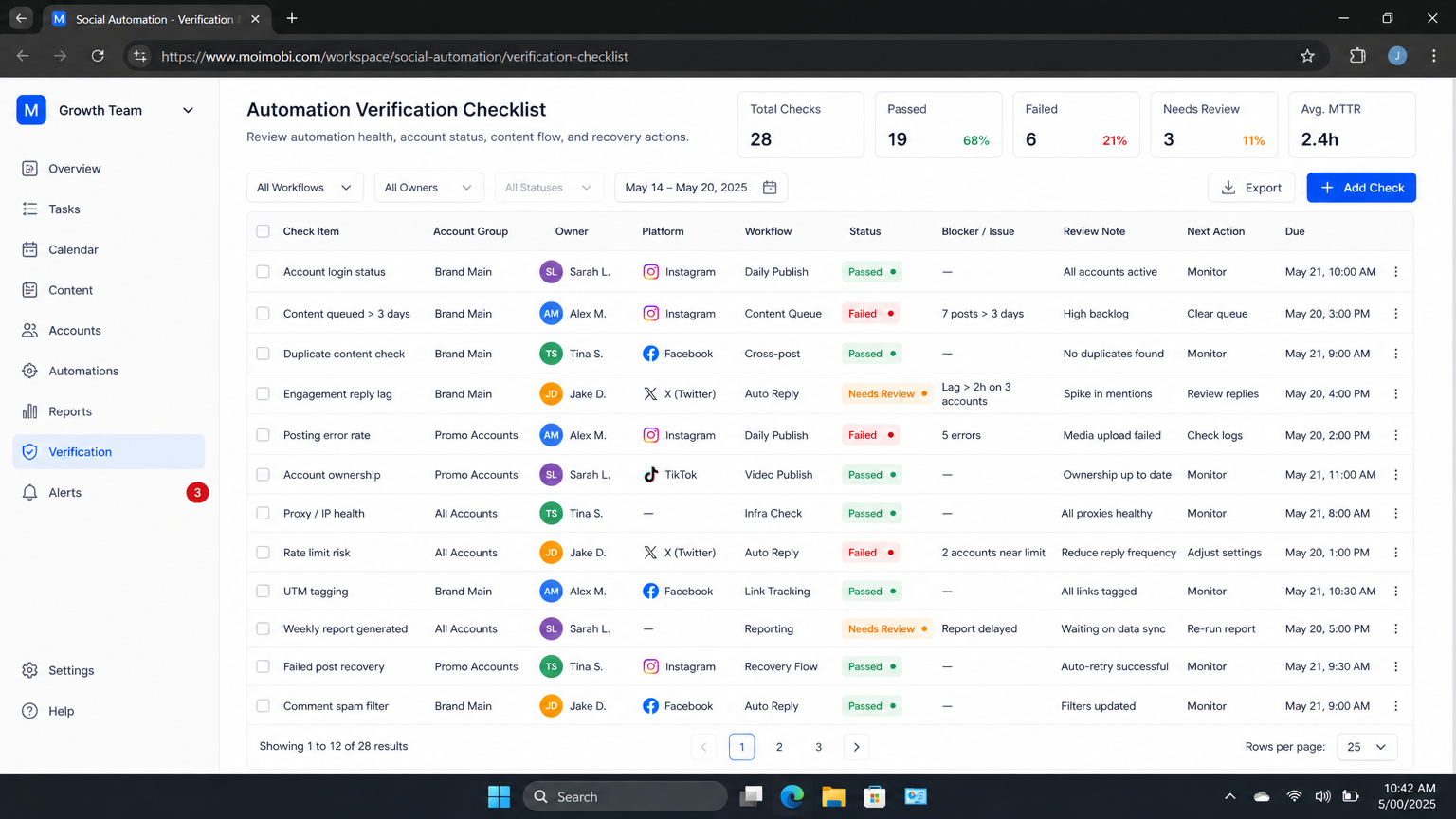This screenshot has width=1456, height=819.
Task: Check the Content queued > 3 days row
Action: tap(264, 314)
